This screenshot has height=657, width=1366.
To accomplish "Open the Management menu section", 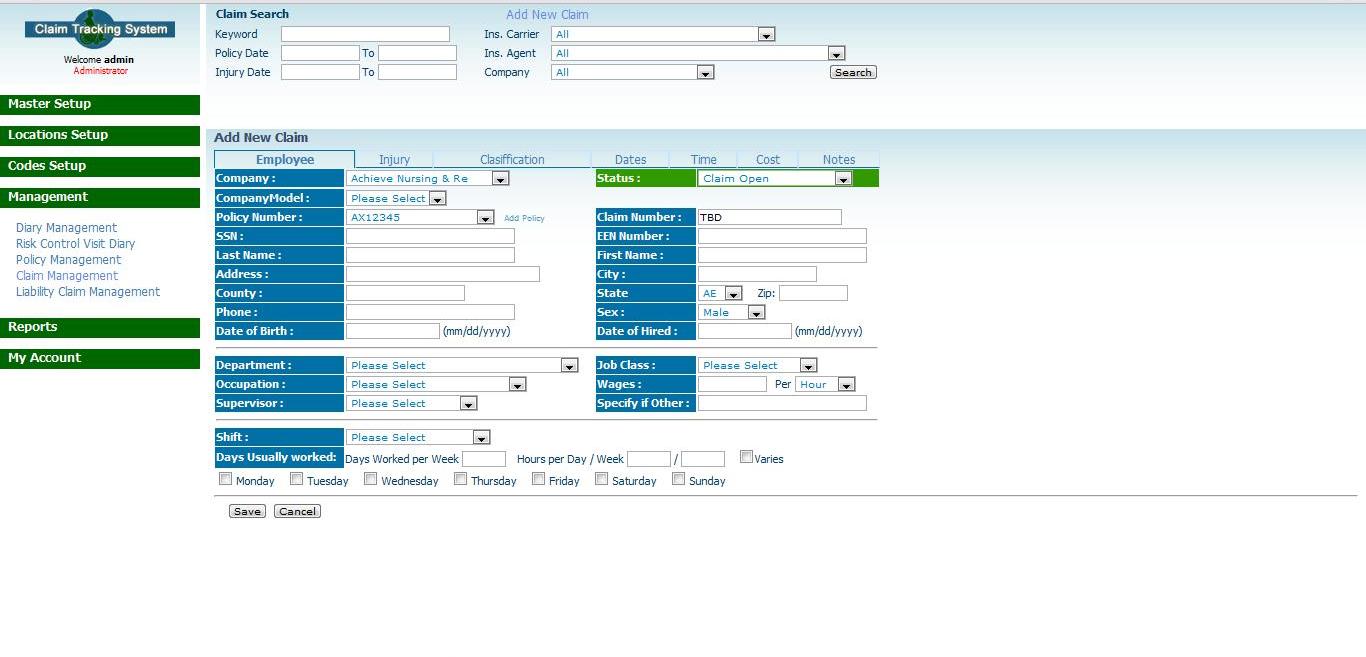I will [x=100, y=197].
